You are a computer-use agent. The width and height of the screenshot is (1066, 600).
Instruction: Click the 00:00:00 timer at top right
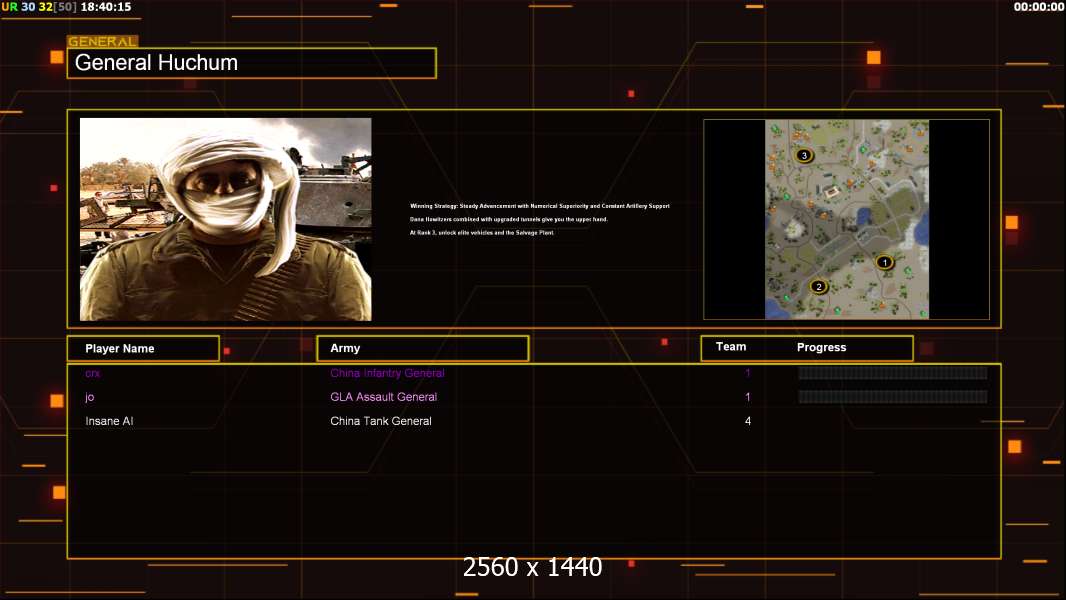(x=1039, y=7)
